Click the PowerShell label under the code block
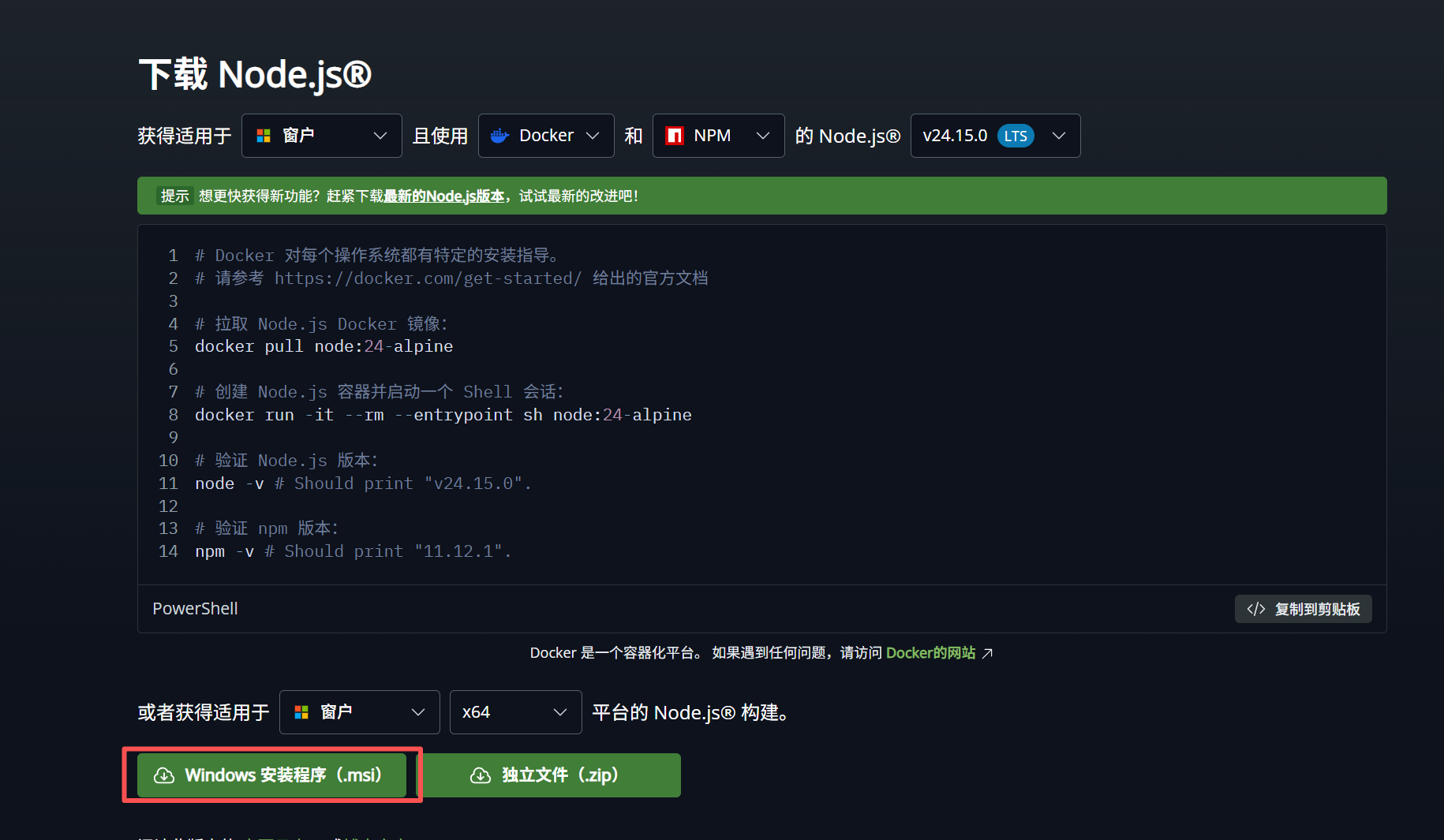The height and width of the screenshot is (840, 1444). coord(195,609)
